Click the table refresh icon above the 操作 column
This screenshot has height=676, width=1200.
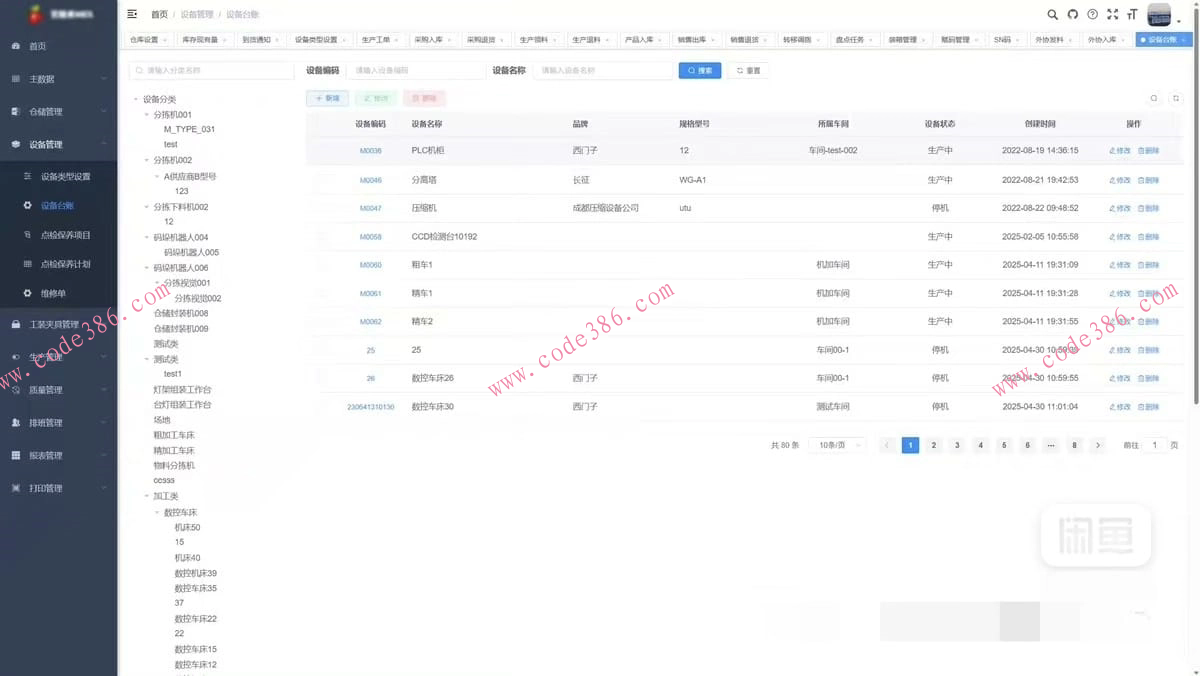pyautogui.click(x=1176, y=98)
